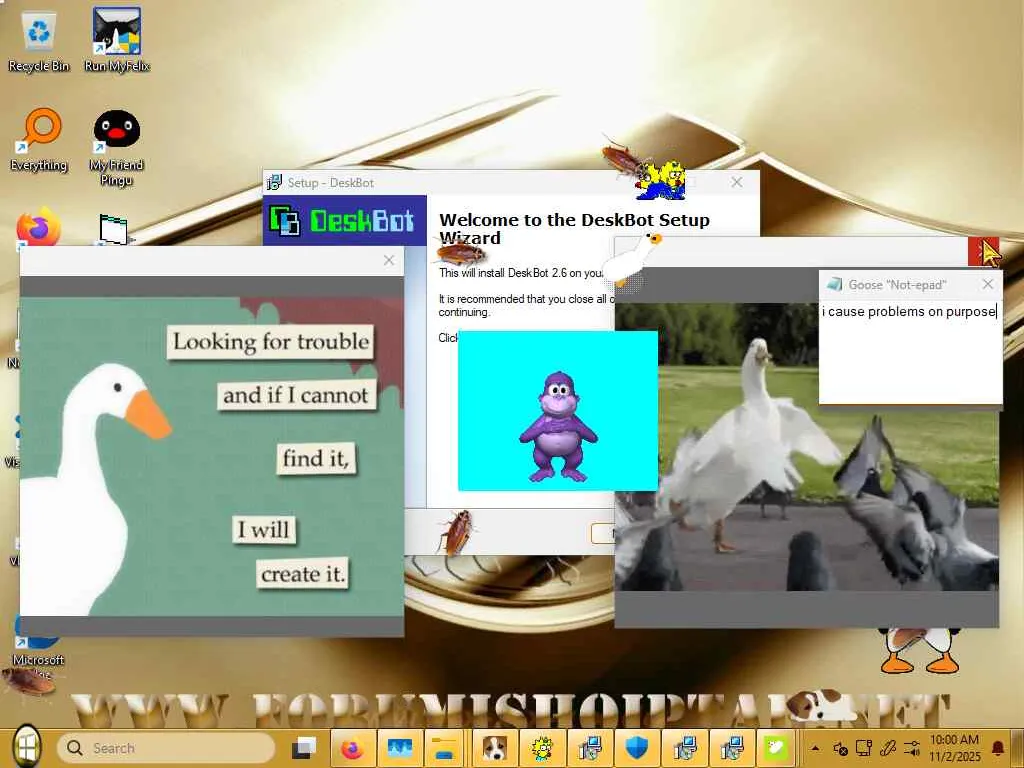The image size is (1024, 768).
Task: Click 'Welcome to the DeskBot Setup Wizard' heading
Action: coord(573,229)
